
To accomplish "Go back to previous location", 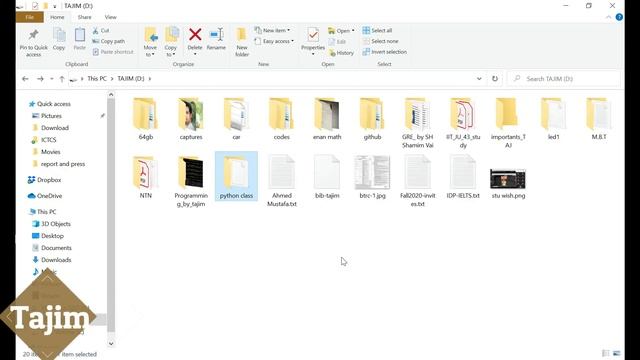I will tap(25, 78).
